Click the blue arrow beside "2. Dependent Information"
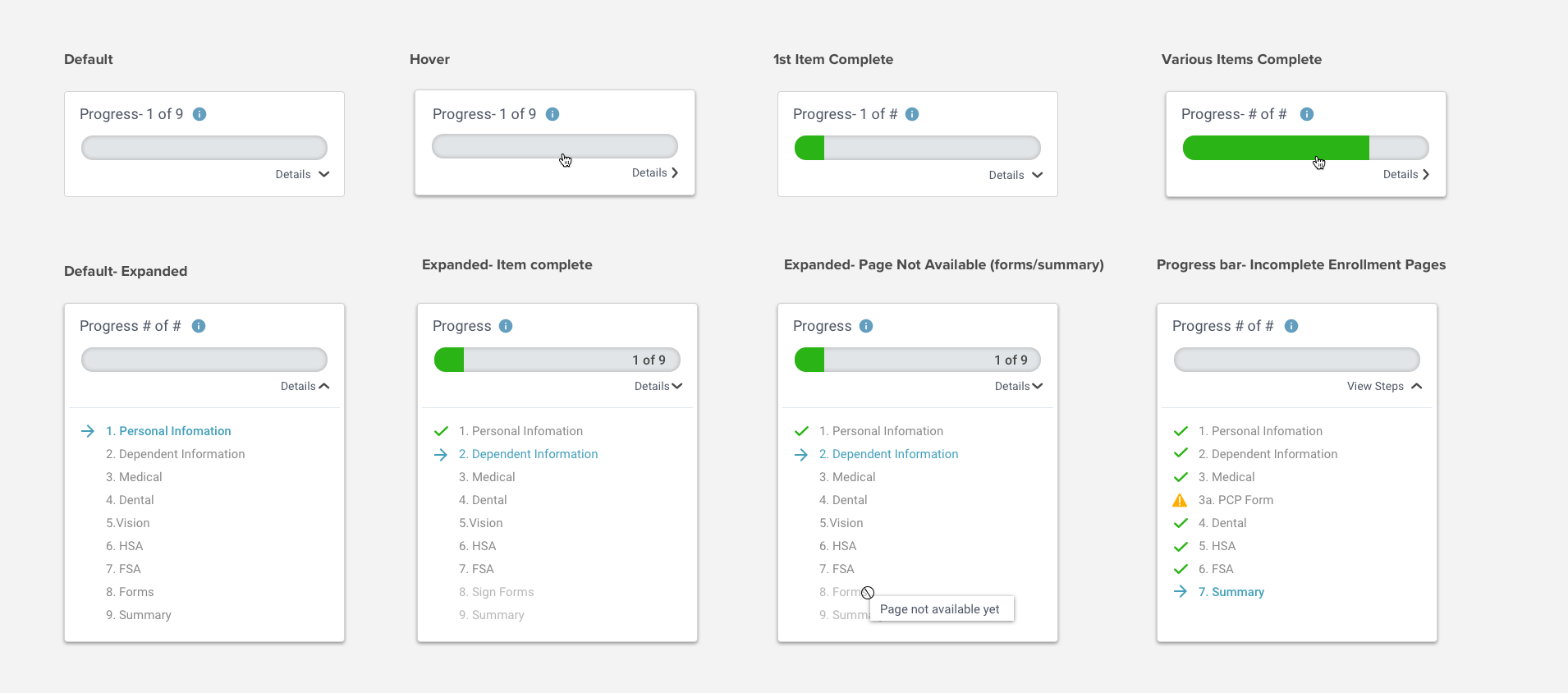Image resolution: width=1568 pixels, height=693 pixels. click(441, 454)
